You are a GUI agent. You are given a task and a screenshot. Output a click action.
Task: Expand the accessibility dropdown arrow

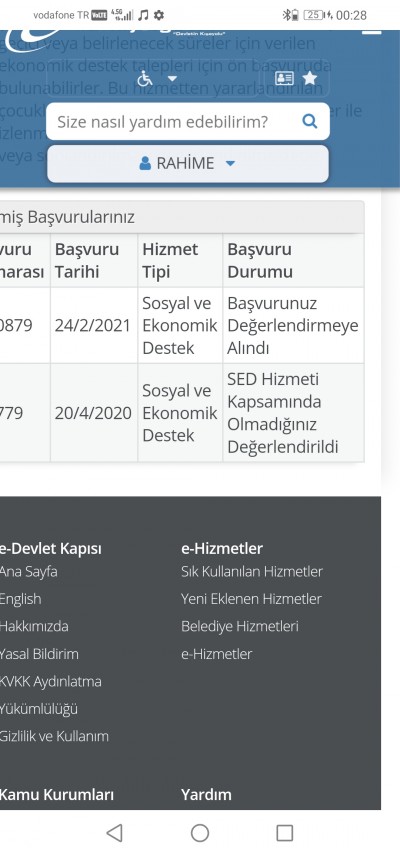(172, 79)
